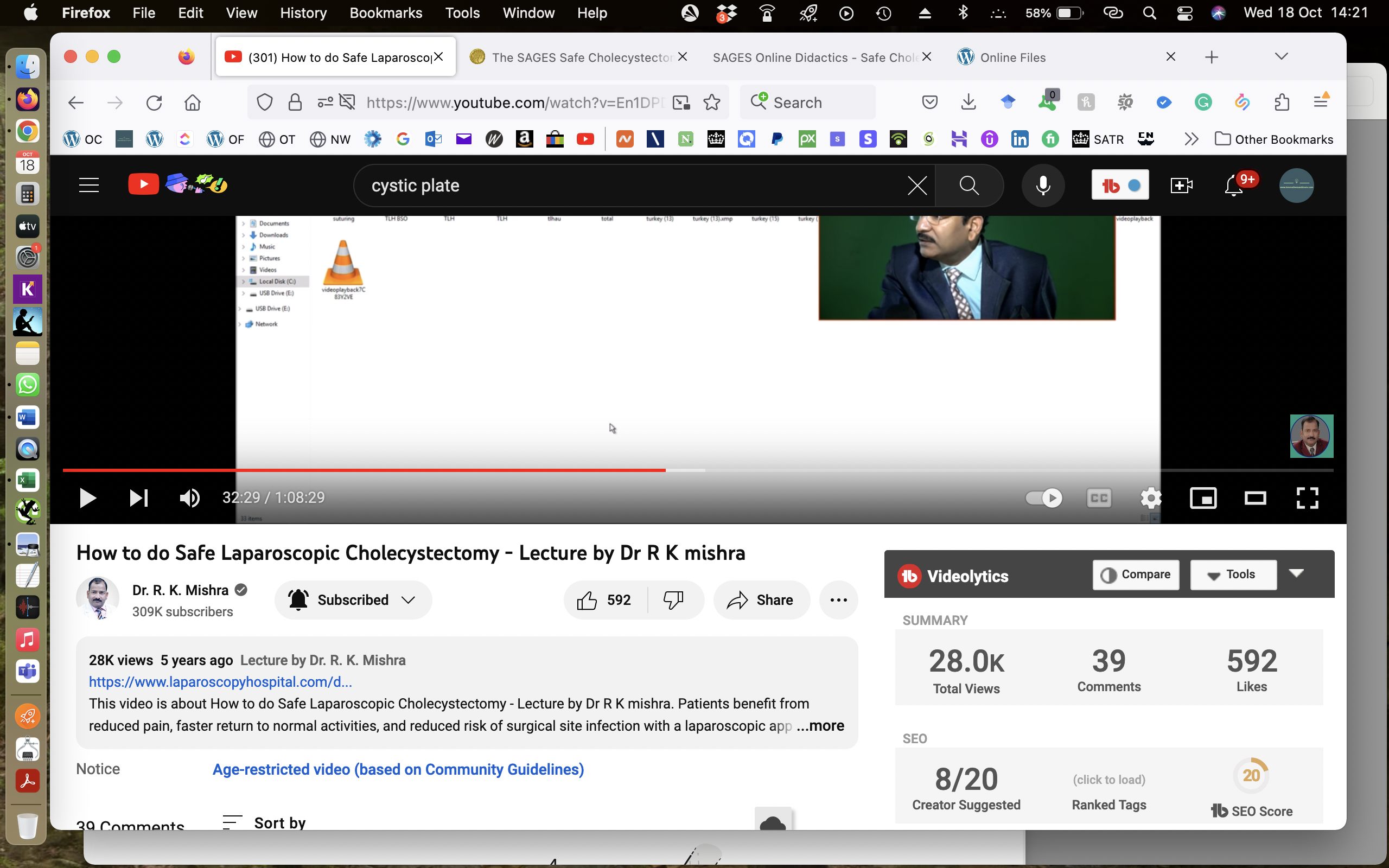Open the YouTube account avatar menu

tap(1297, 186)
